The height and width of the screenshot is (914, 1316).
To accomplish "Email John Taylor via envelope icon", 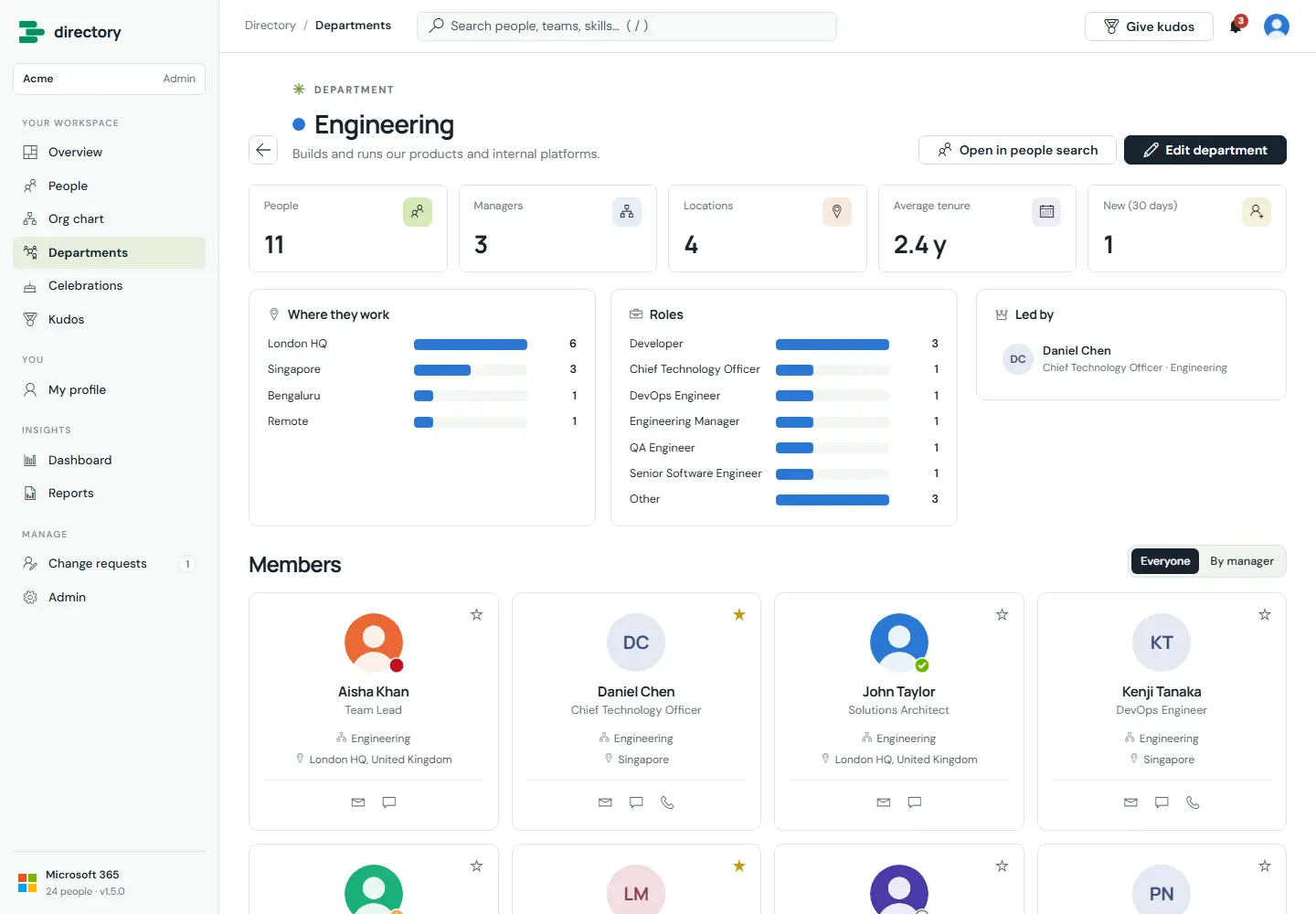I will (x=884, y=802).
